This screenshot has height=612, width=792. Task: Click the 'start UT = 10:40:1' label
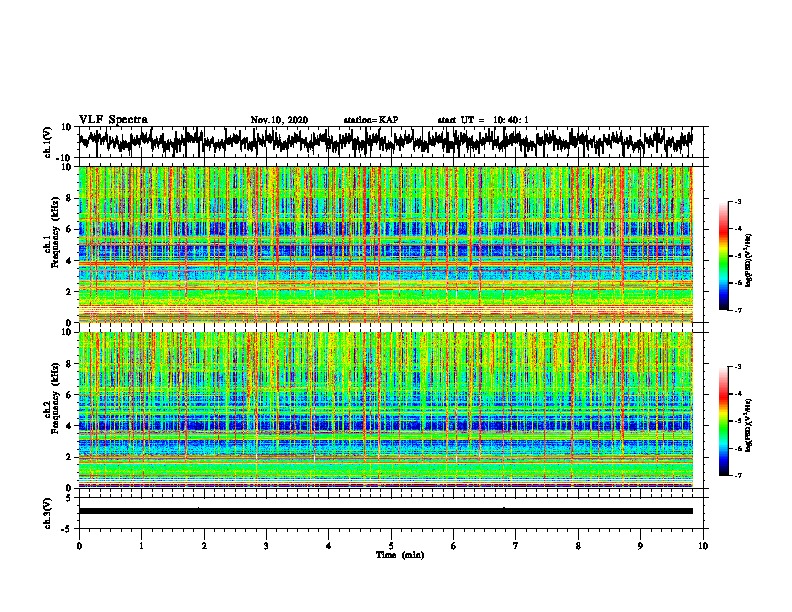[x=483, y=120]
